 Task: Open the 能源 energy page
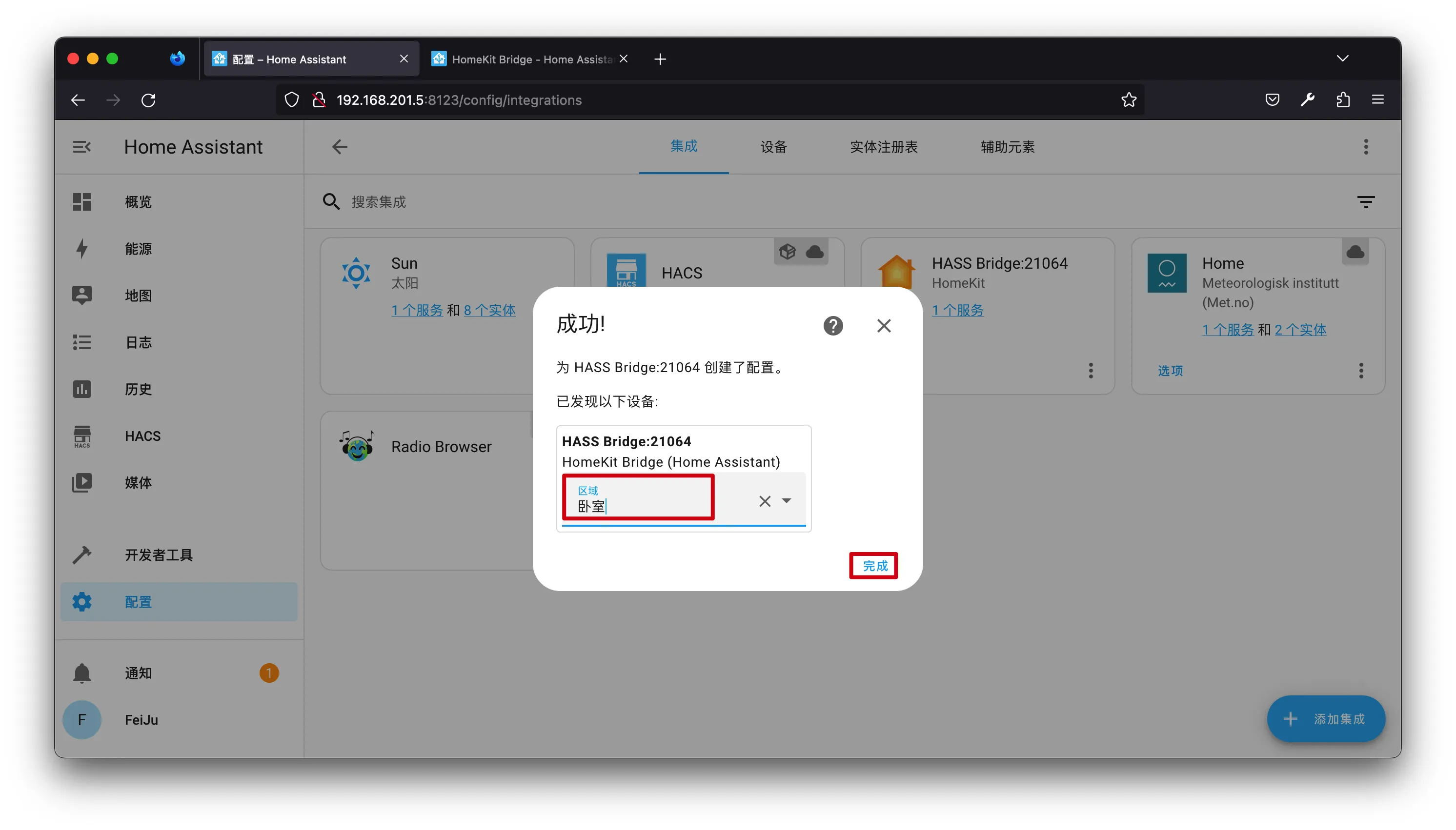[138, 249]
